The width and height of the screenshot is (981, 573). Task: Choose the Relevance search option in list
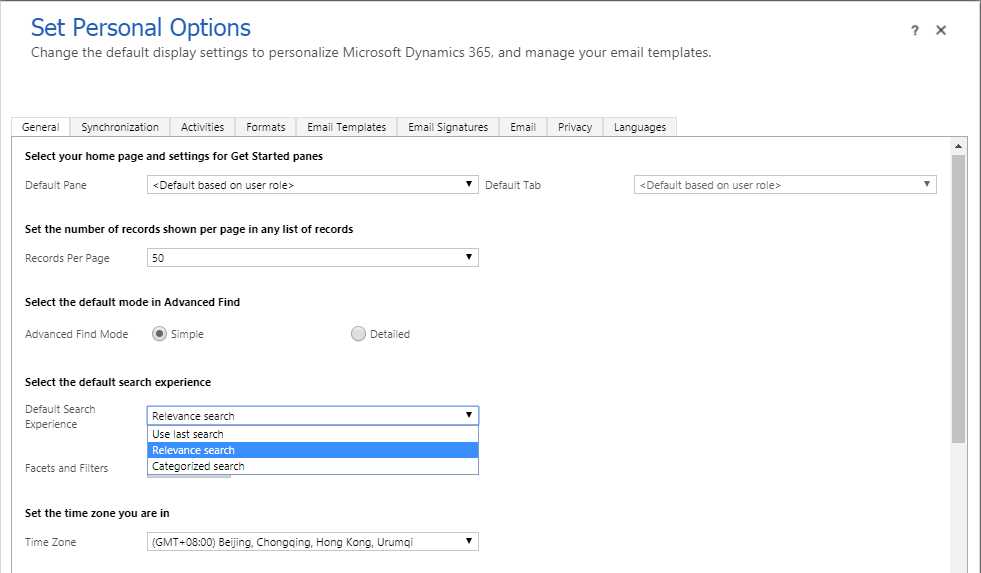pos(313,450)
